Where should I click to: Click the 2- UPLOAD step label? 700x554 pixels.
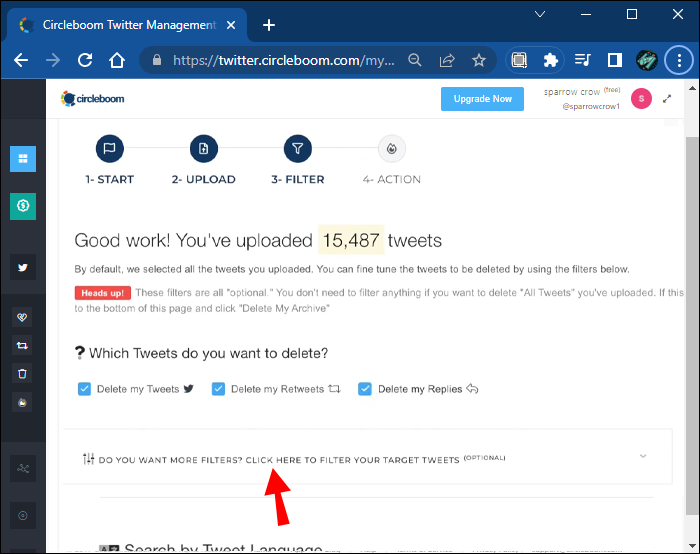tap(204, 179)
